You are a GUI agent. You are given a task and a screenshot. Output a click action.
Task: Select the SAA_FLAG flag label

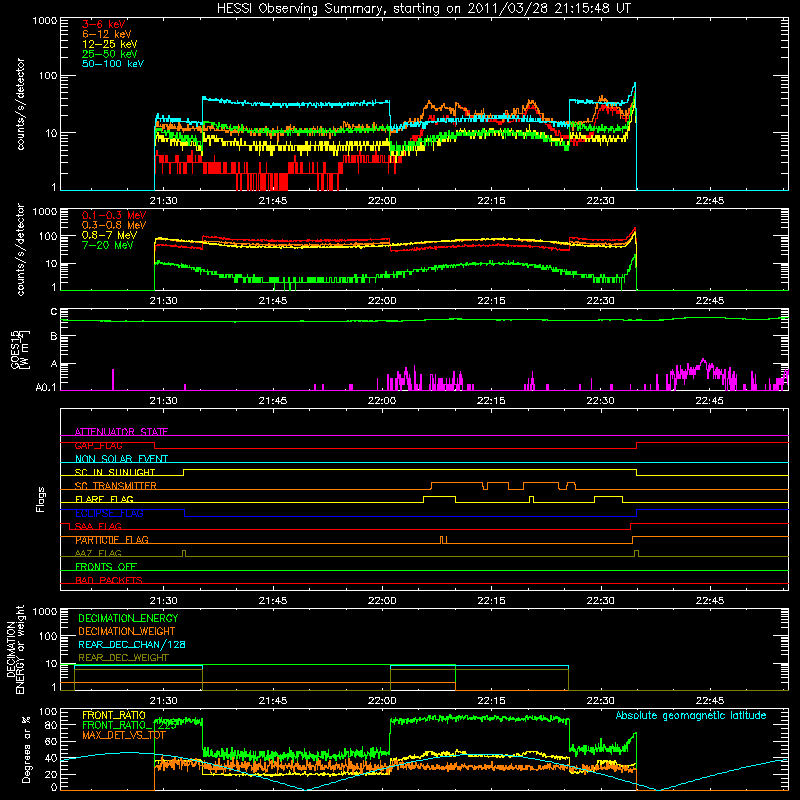pos(98,526)
